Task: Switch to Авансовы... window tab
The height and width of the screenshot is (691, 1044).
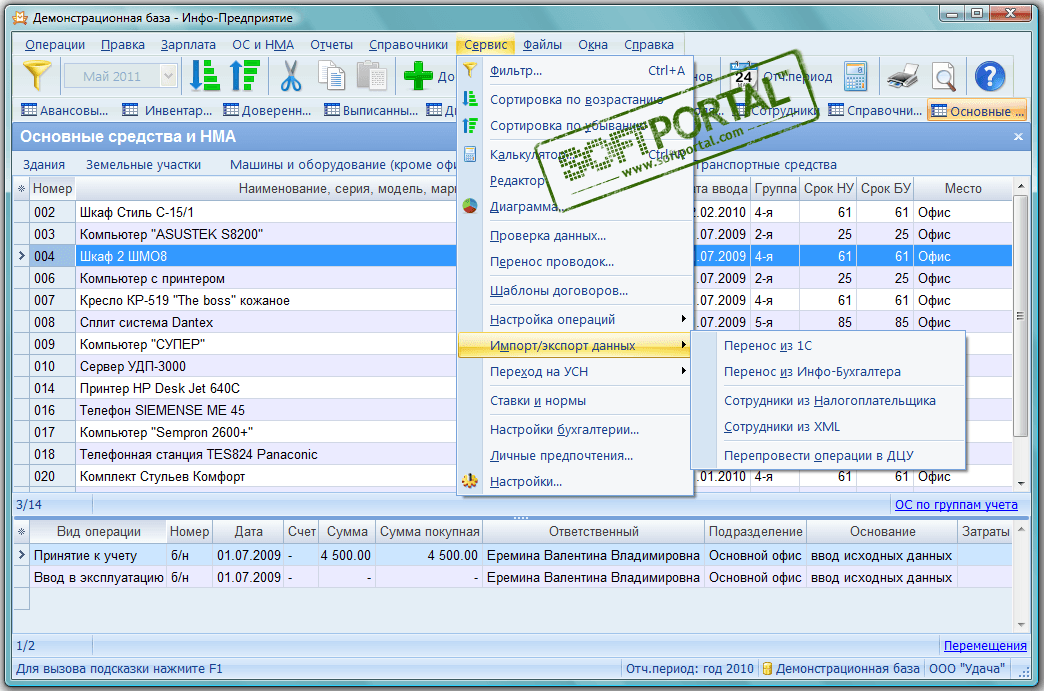Action: (x=64, y=111)
